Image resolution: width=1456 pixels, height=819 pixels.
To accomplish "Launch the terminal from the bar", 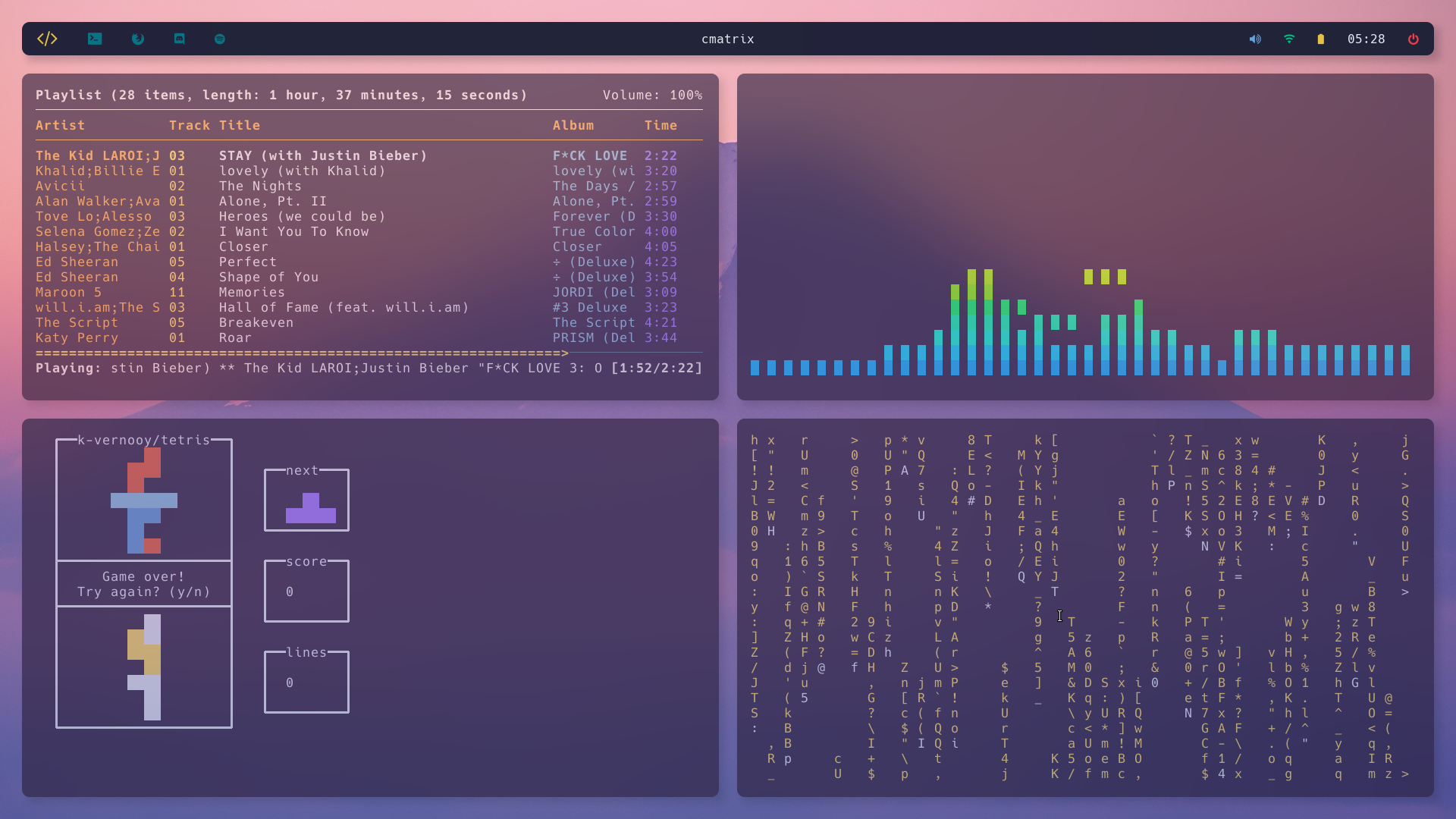I will [95, 39].
